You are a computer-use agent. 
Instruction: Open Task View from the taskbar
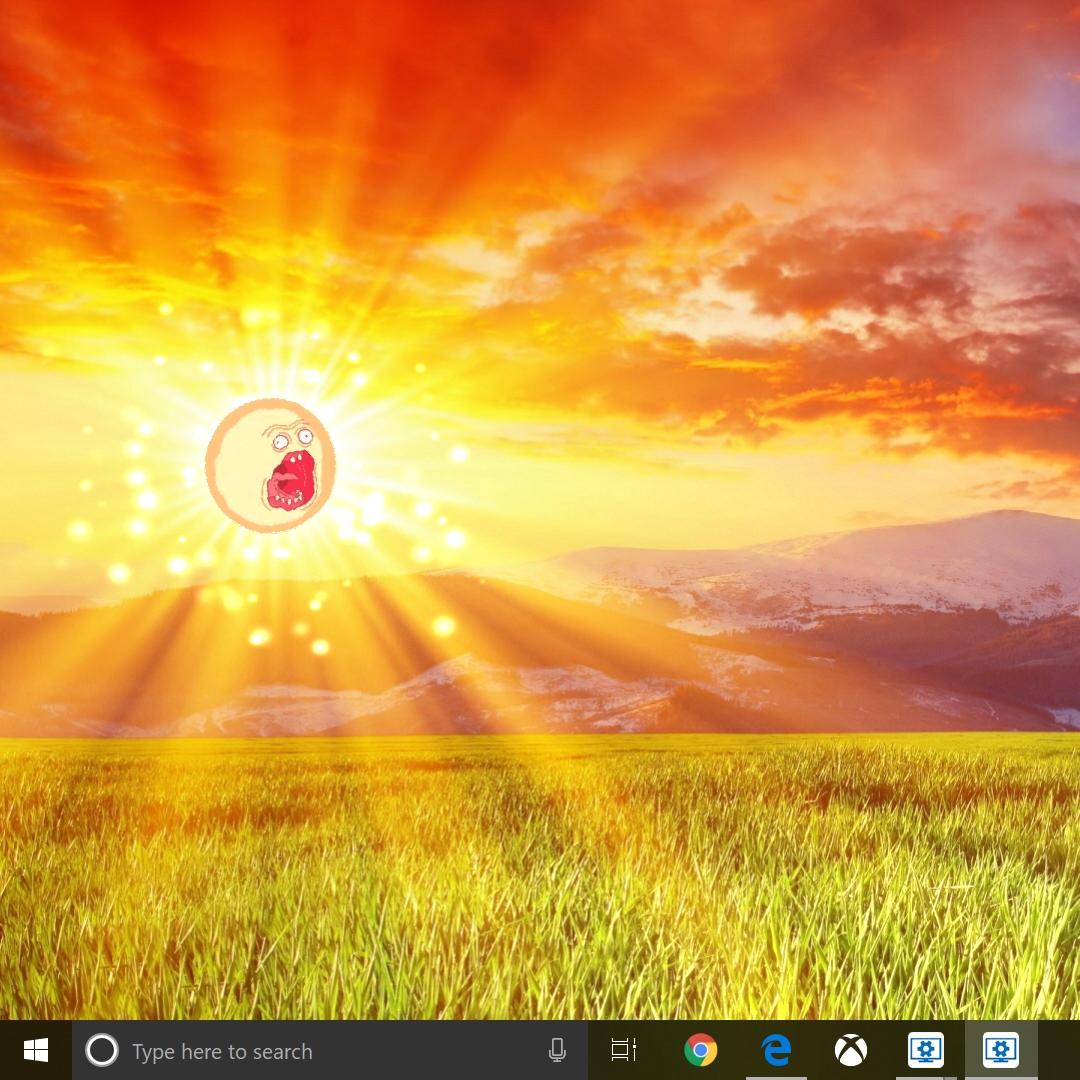tap(624, 1050)
